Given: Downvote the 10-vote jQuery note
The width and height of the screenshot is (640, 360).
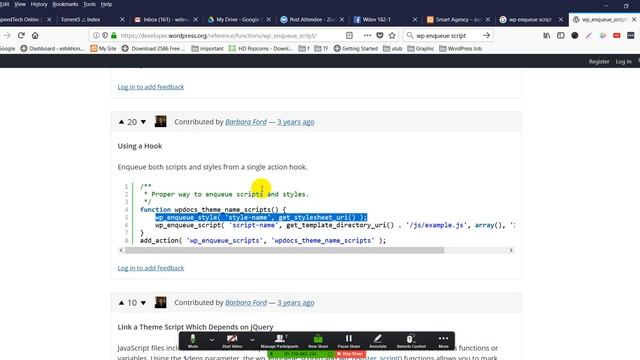Looking at the screenshot, I should click(x=143, y=303).
